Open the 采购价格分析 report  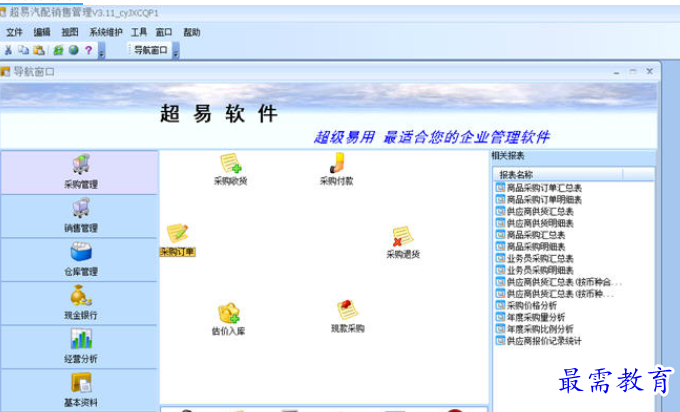pos(526,305)
